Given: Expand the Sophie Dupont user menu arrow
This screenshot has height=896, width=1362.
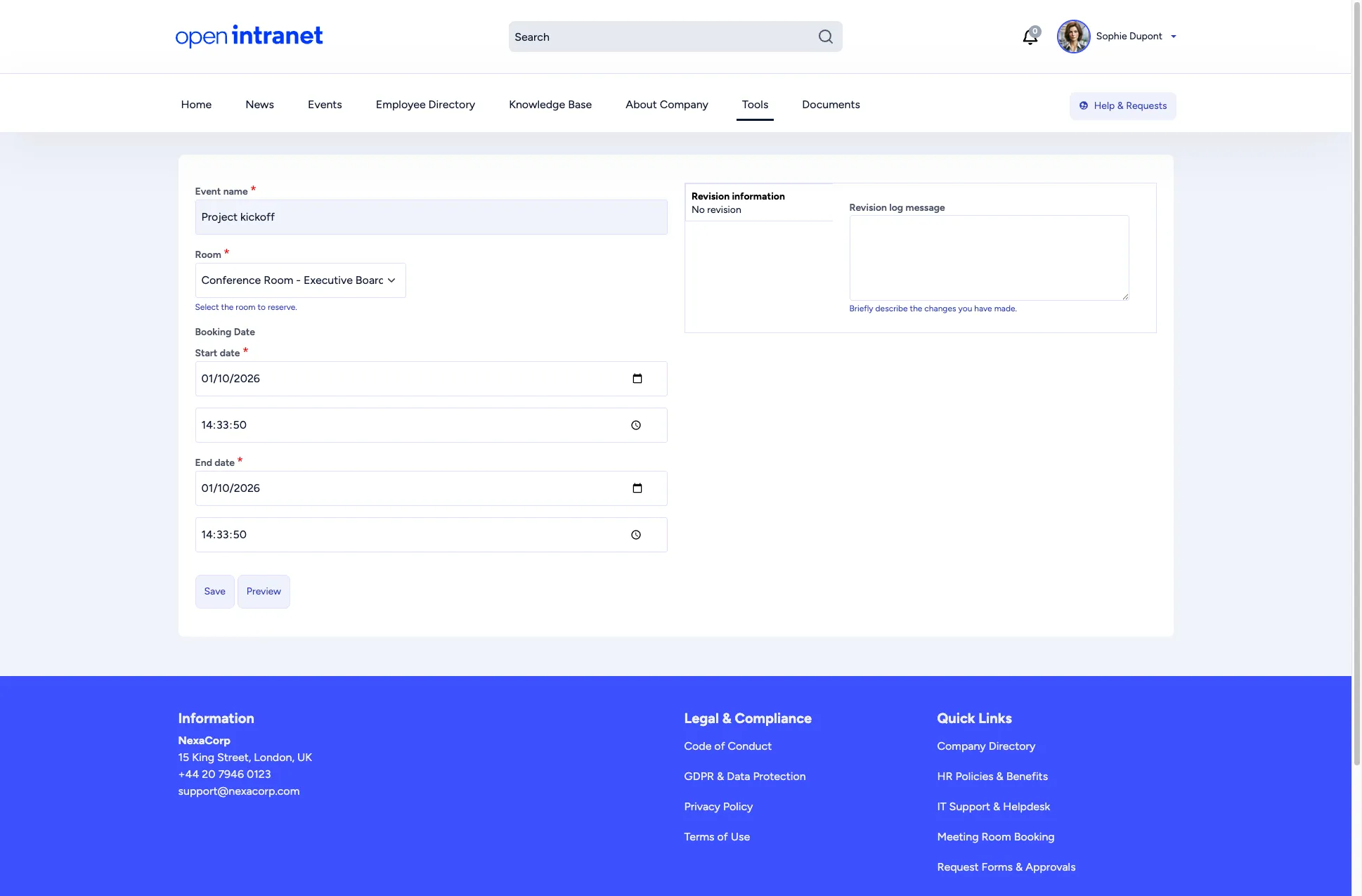Looking at the screenshot, I should [1173, 37].
